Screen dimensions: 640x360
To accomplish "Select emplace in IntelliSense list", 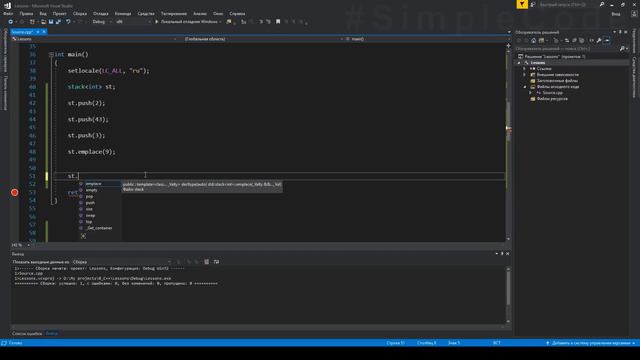I will point(99,184).
